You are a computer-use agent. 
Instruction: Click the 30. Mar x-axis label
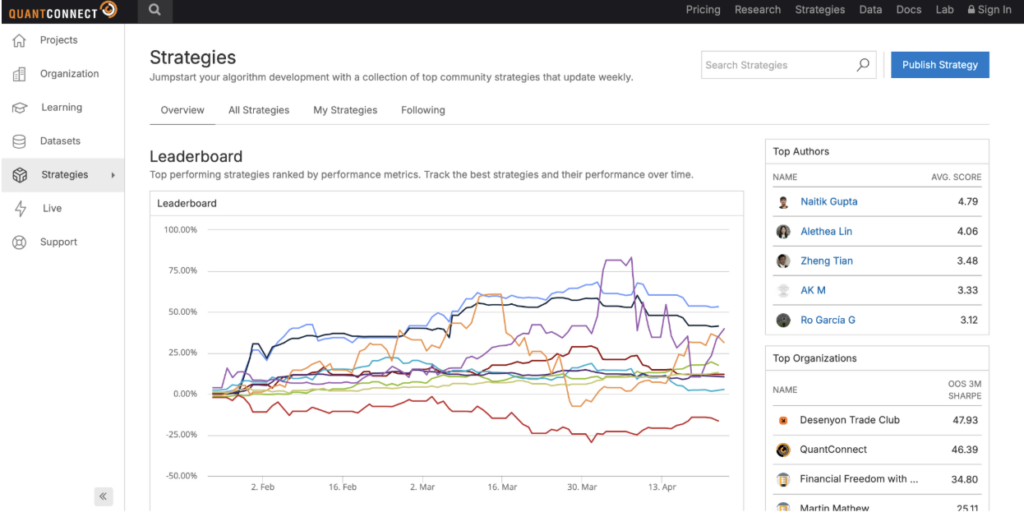click(581, 487)
